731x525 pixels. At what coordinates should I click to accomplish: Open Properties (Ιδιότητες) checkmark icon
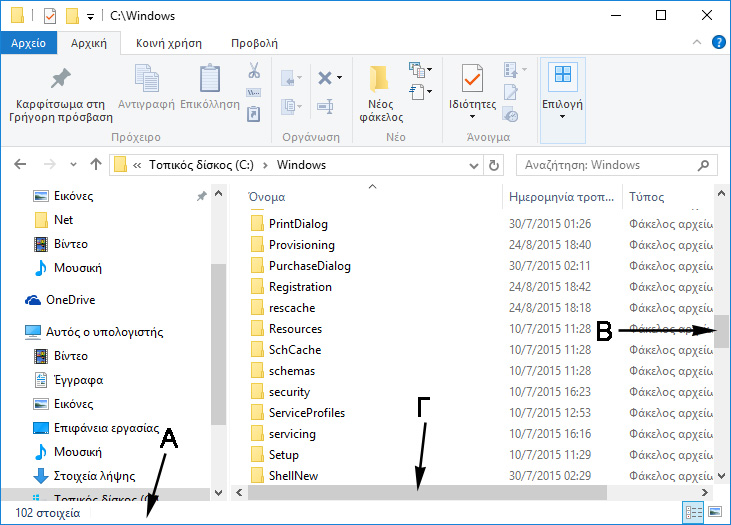(x=472, y=78)
